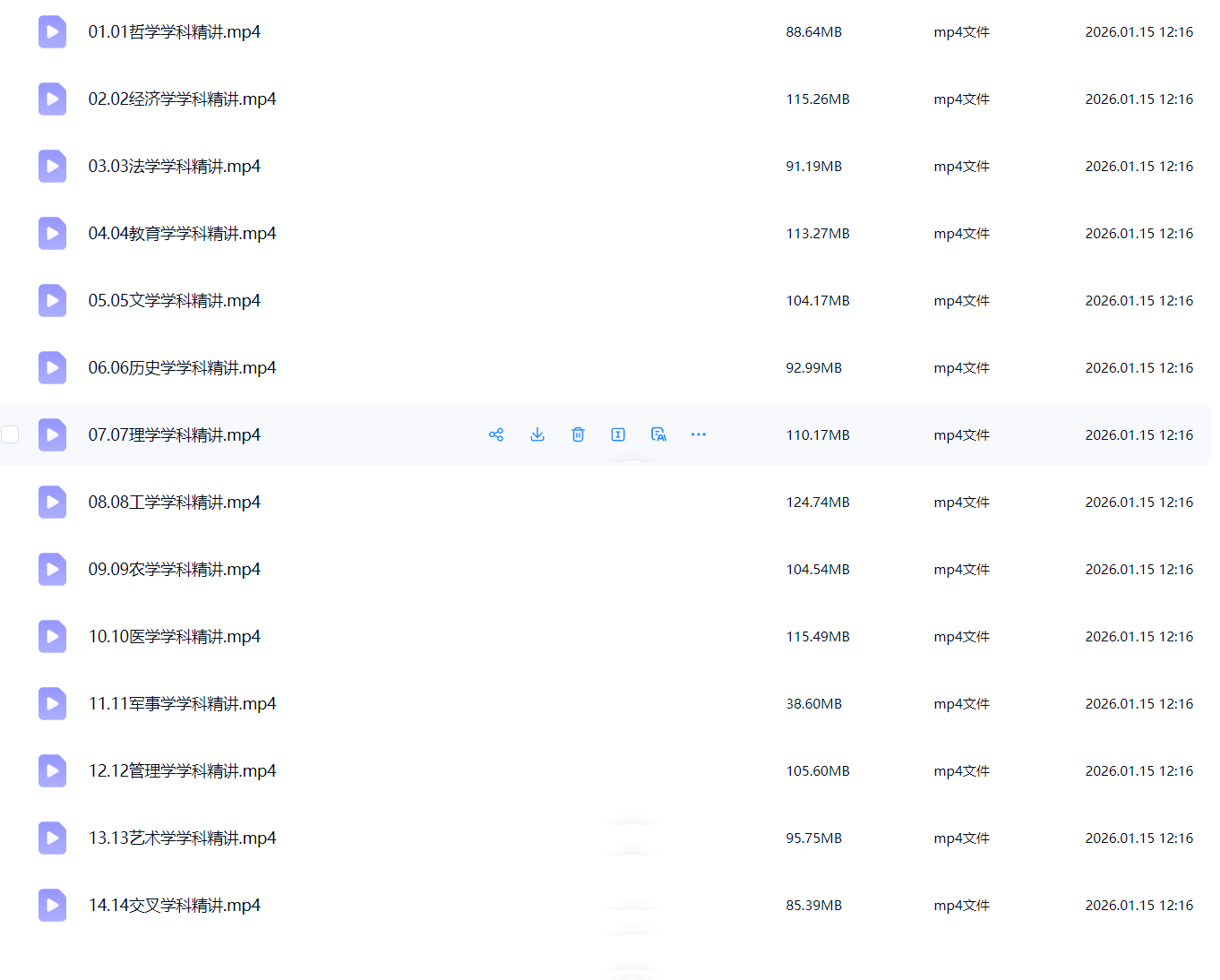Delete 07.07理学学科精讲.mp4 using trash icon
The height and width of the screenshot is (980, 1220).
578,434
